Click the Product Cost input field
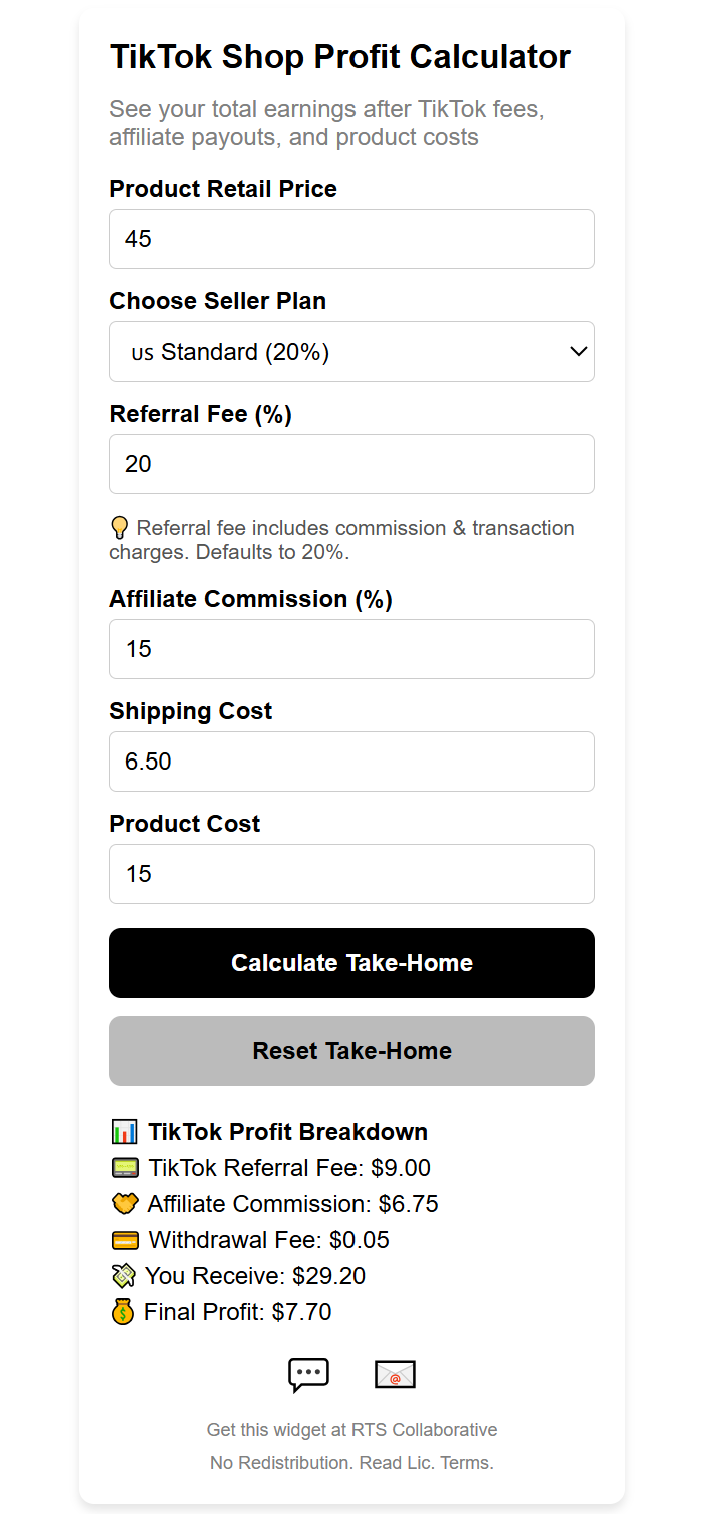Screen dimensions: 706x1514 (x=352, y=873)
